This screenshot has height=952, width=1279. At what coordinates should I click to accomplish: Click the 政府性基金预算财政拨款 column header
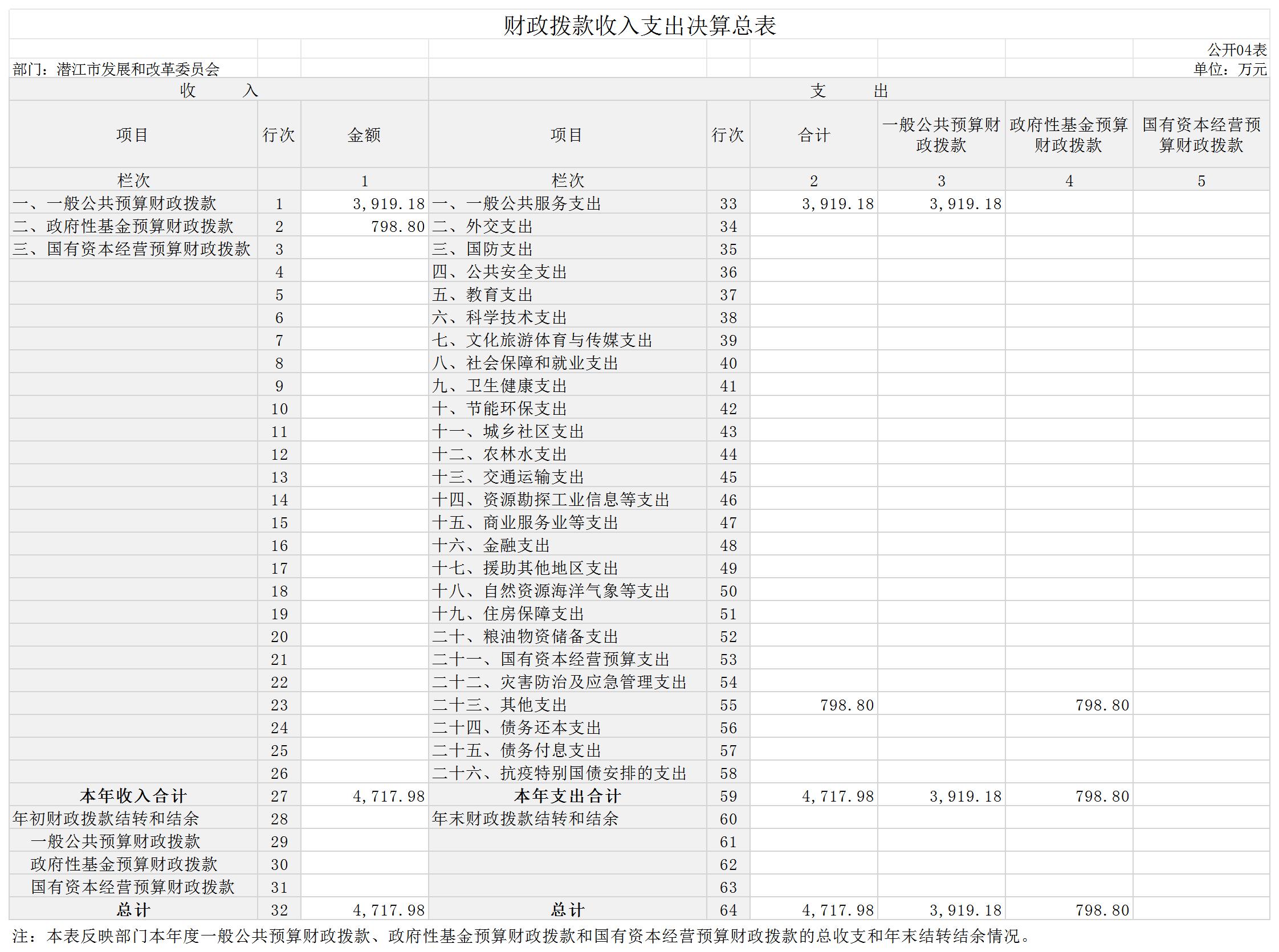(x=1069, y=135)
